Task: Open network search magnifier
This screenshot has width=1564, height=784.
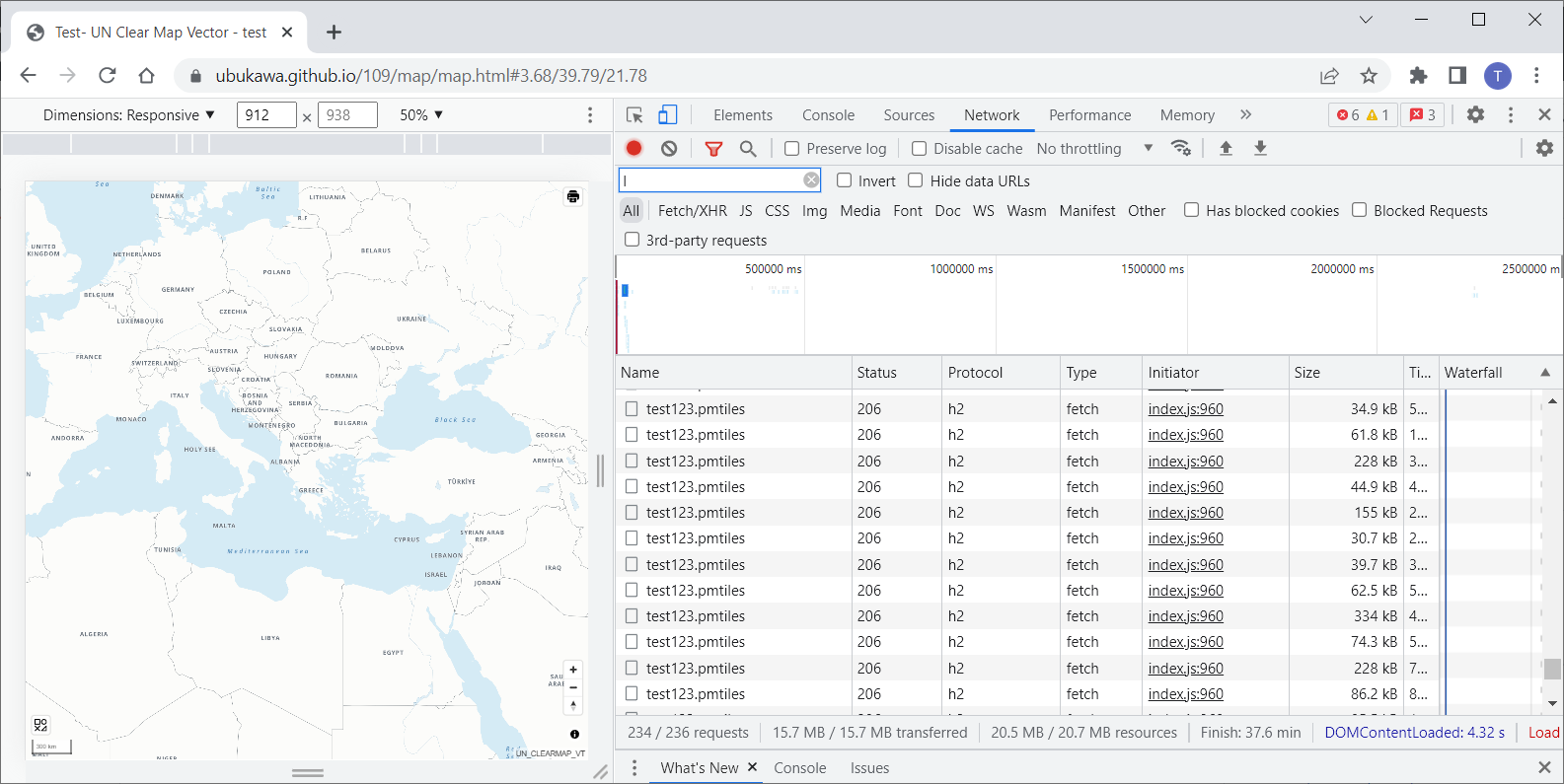Action: coord(748,148)
